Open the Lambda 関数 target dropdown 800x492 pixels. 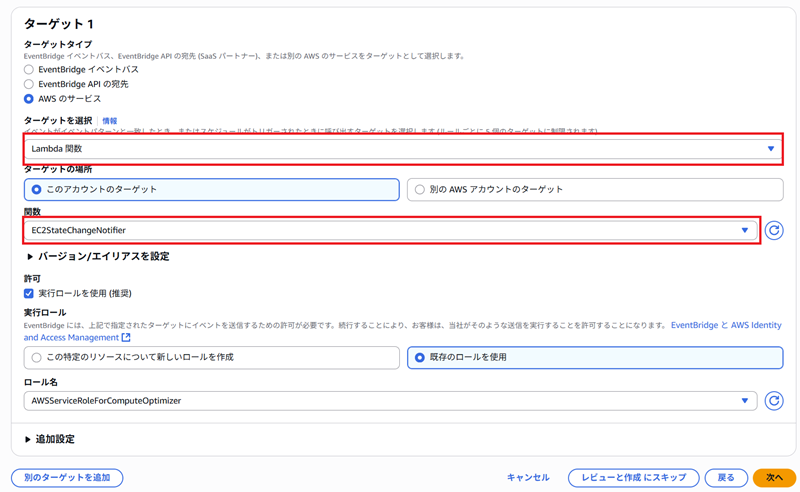402,149
